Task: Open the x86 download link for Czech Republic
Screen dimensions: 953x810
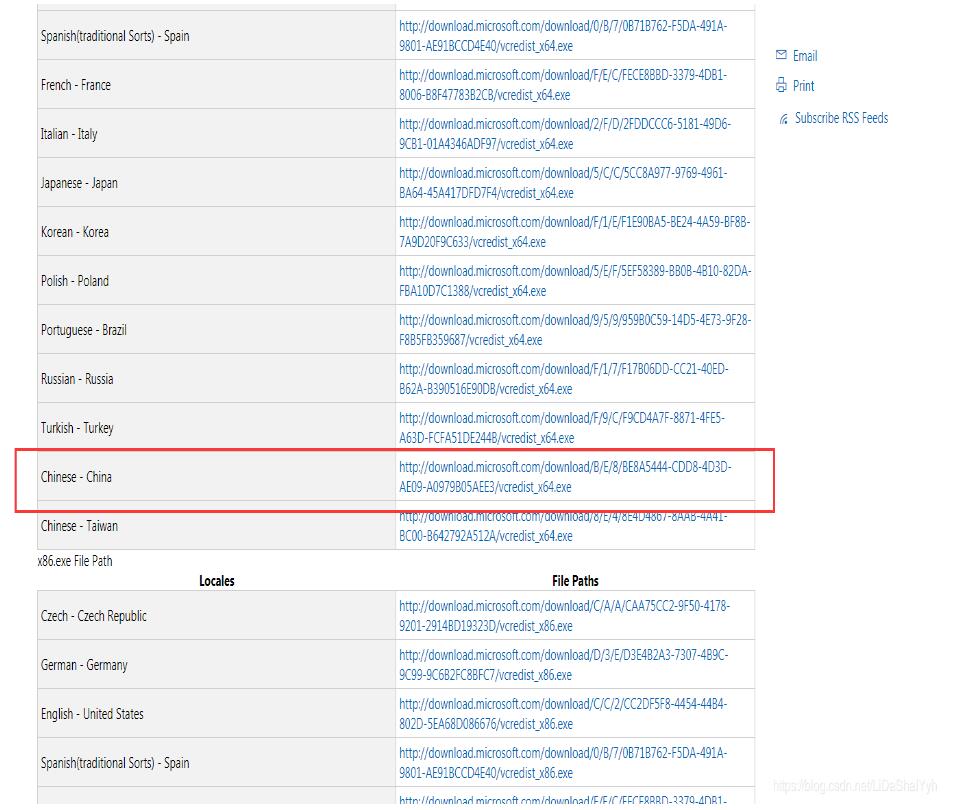Action: (x=564, y=616)
